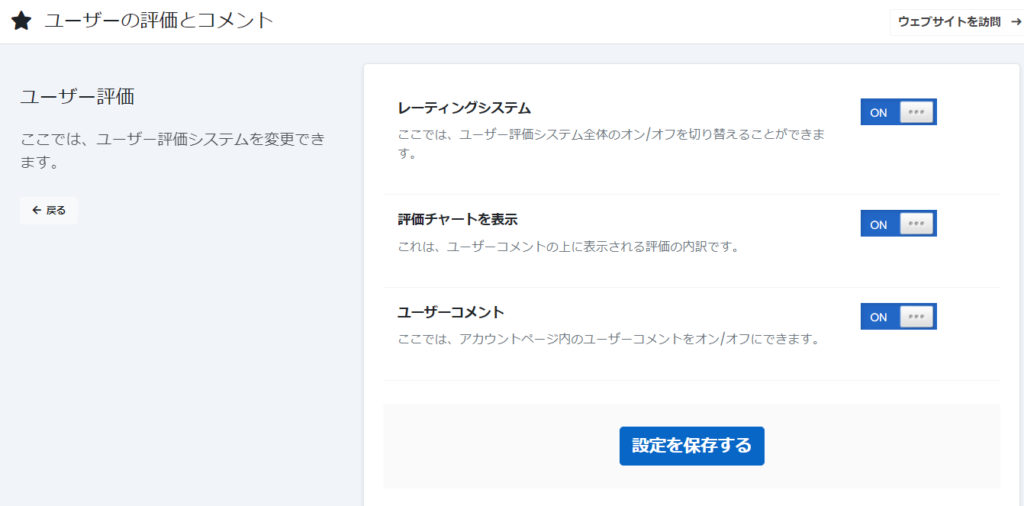Click the grip handle on ユーザーコメント switch
1024x506 pixels.
click(x=916, y=317)
